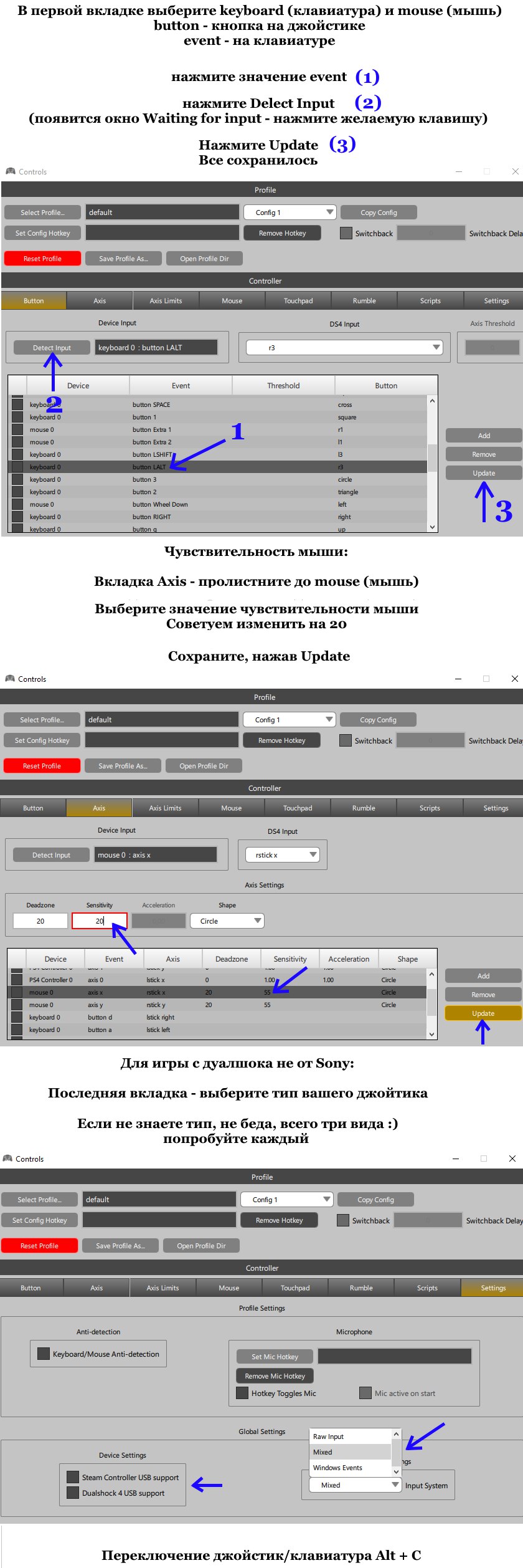Choose Raw Input from the Input System list
This screenshot has width=523, height=1568.
click(351, 1437)
